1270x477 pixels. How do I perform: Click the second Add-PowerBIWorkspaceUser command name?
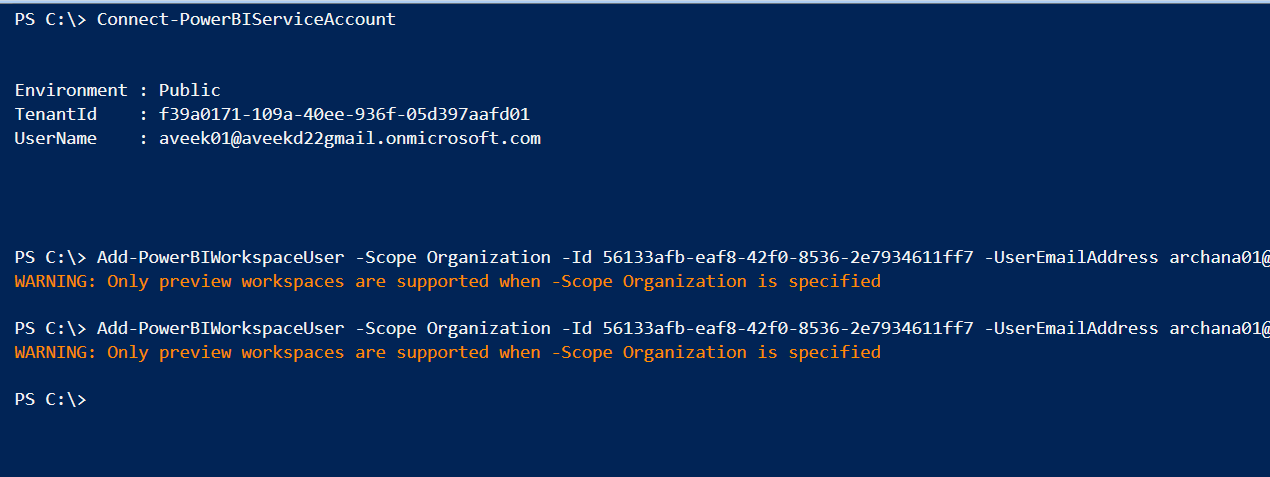[220, 328]
